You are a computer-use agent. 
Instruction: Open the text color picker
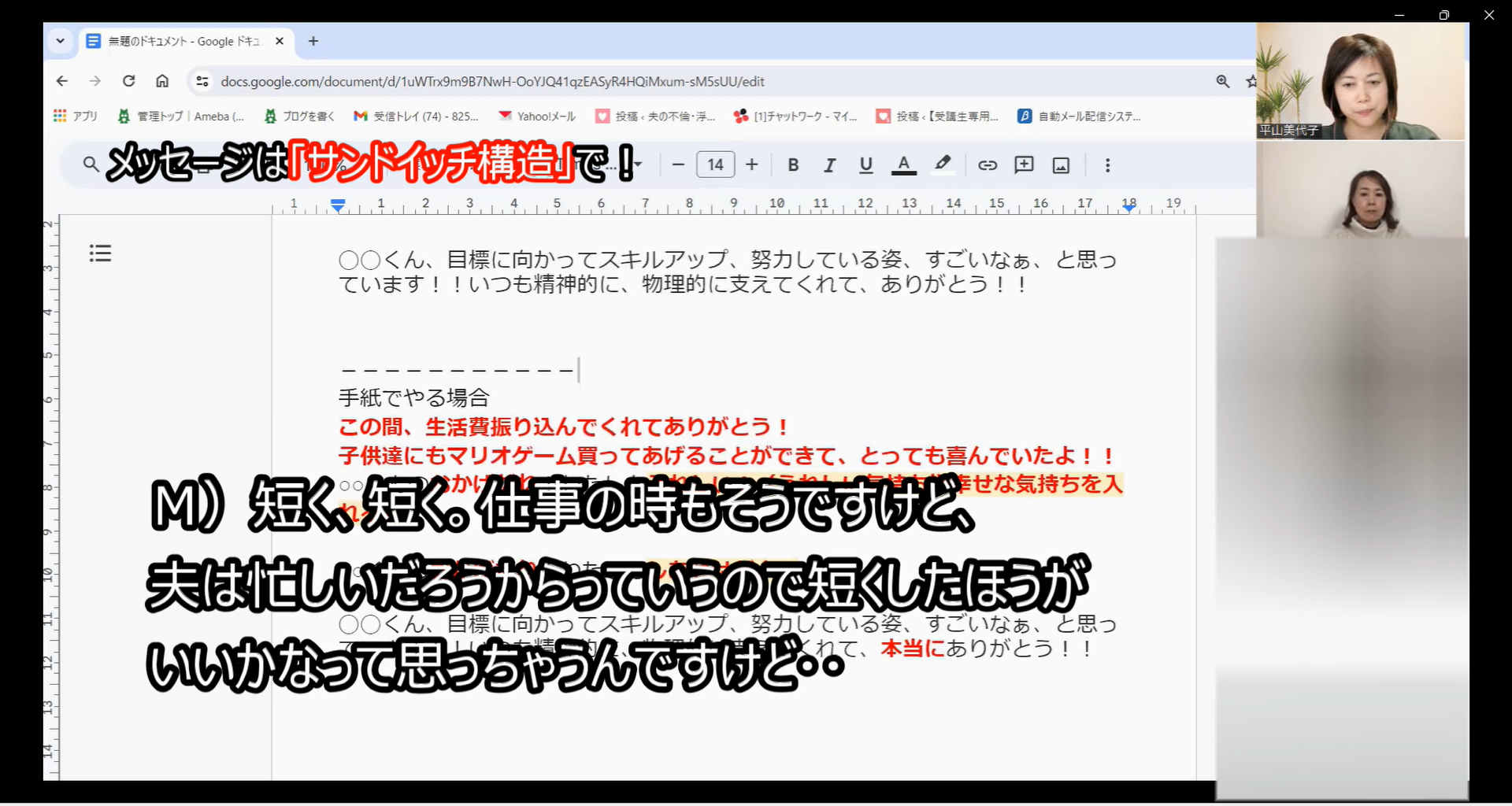(903, 165)
